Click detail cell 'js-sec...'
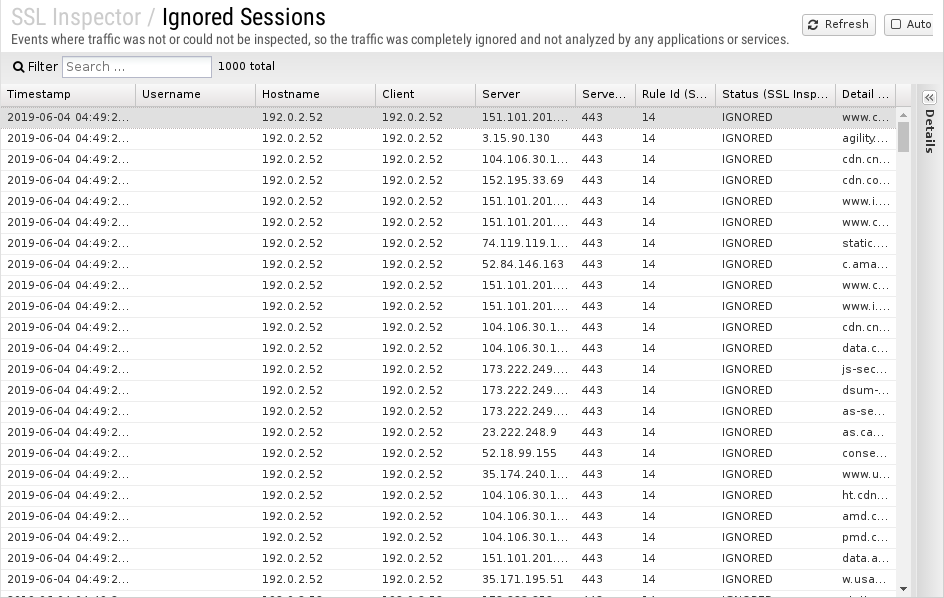 point(865,369)
